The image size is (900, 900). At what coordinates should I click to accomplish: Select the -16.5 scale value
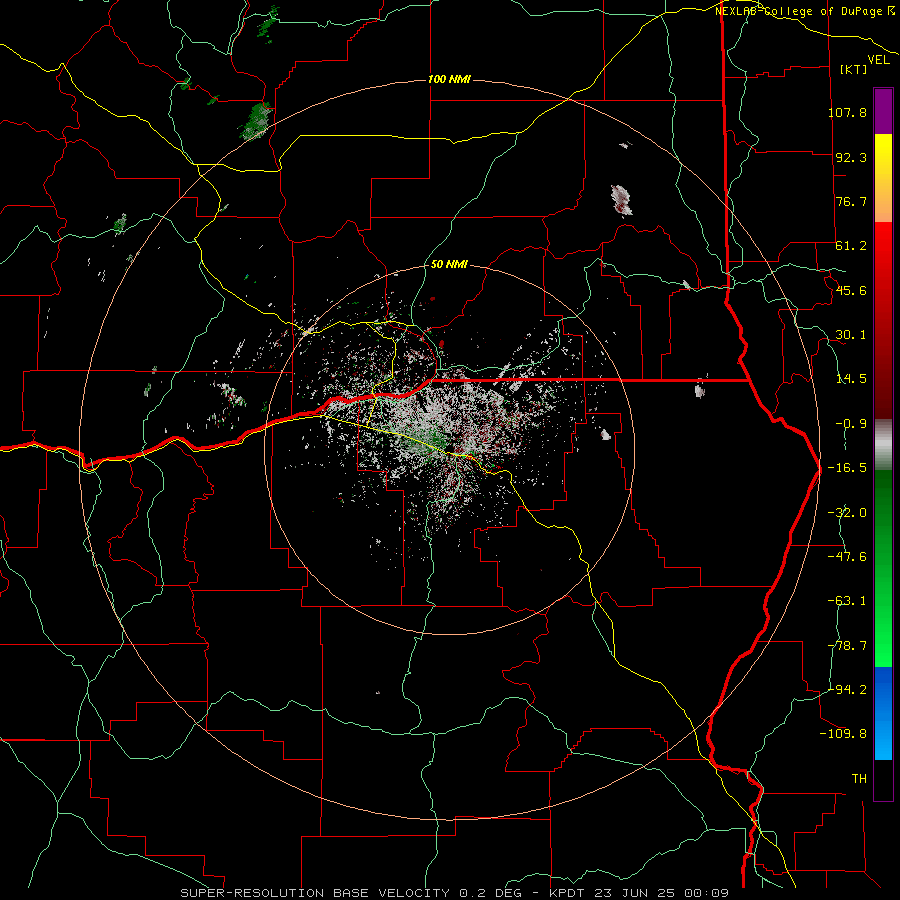847,468
